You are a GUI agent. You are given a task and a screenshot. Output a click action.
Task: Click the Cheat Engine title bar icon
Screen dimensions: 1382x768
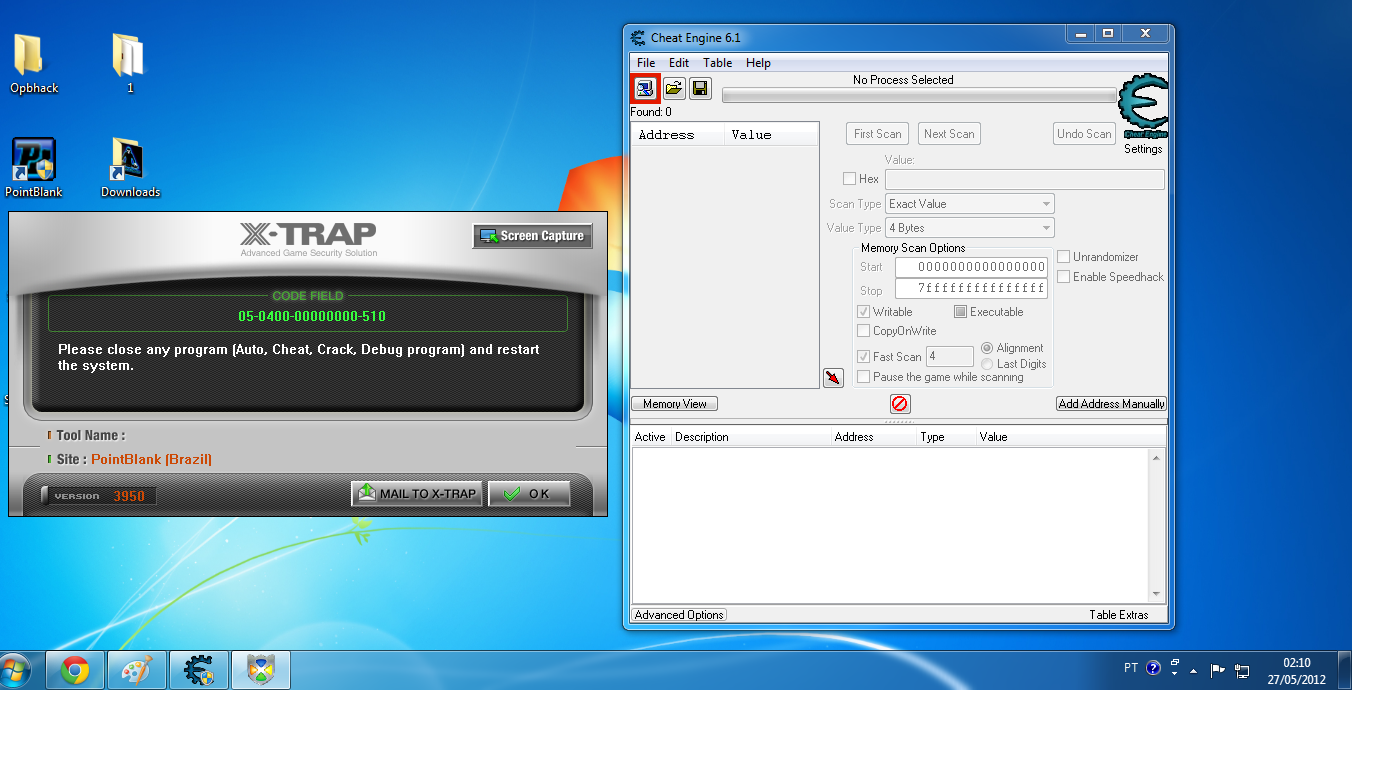pos(638,38)
